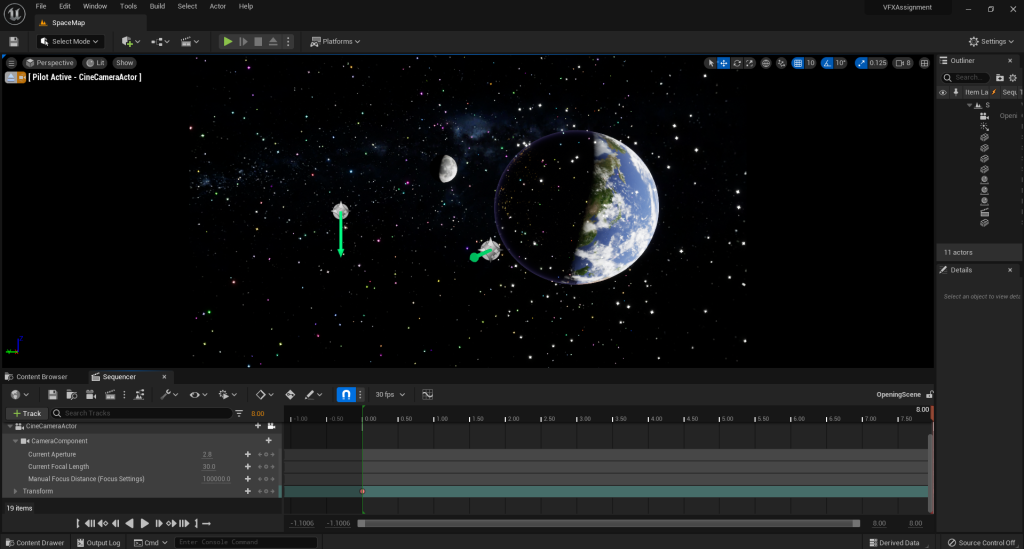This screenshot has width=1024, height=549.
Task: Play the sequence forward in Sequencer
Action: pyautogui.click(x=145, y=523)
